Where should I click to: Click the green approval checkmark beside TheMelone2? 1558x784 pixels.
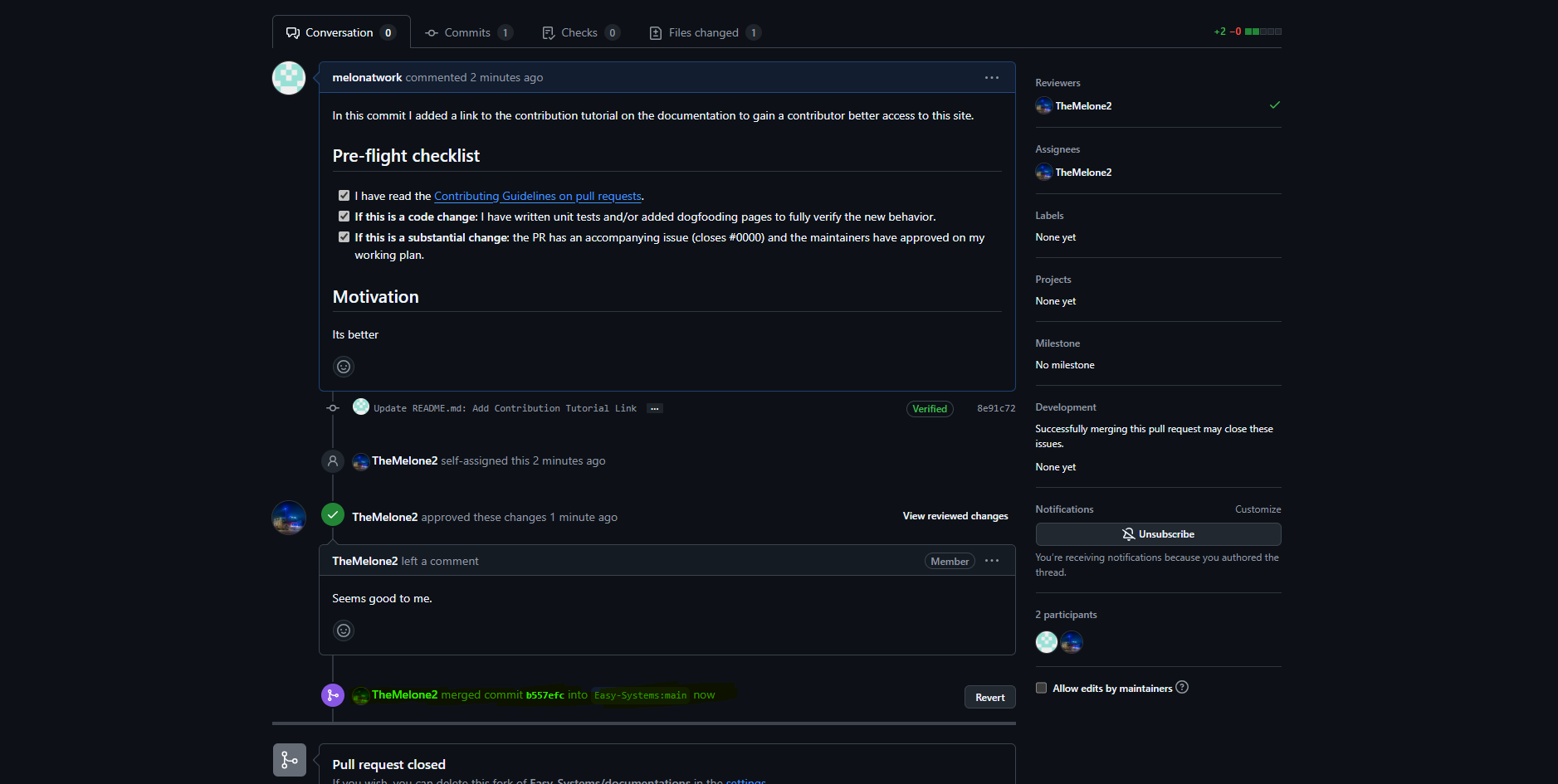332,514
